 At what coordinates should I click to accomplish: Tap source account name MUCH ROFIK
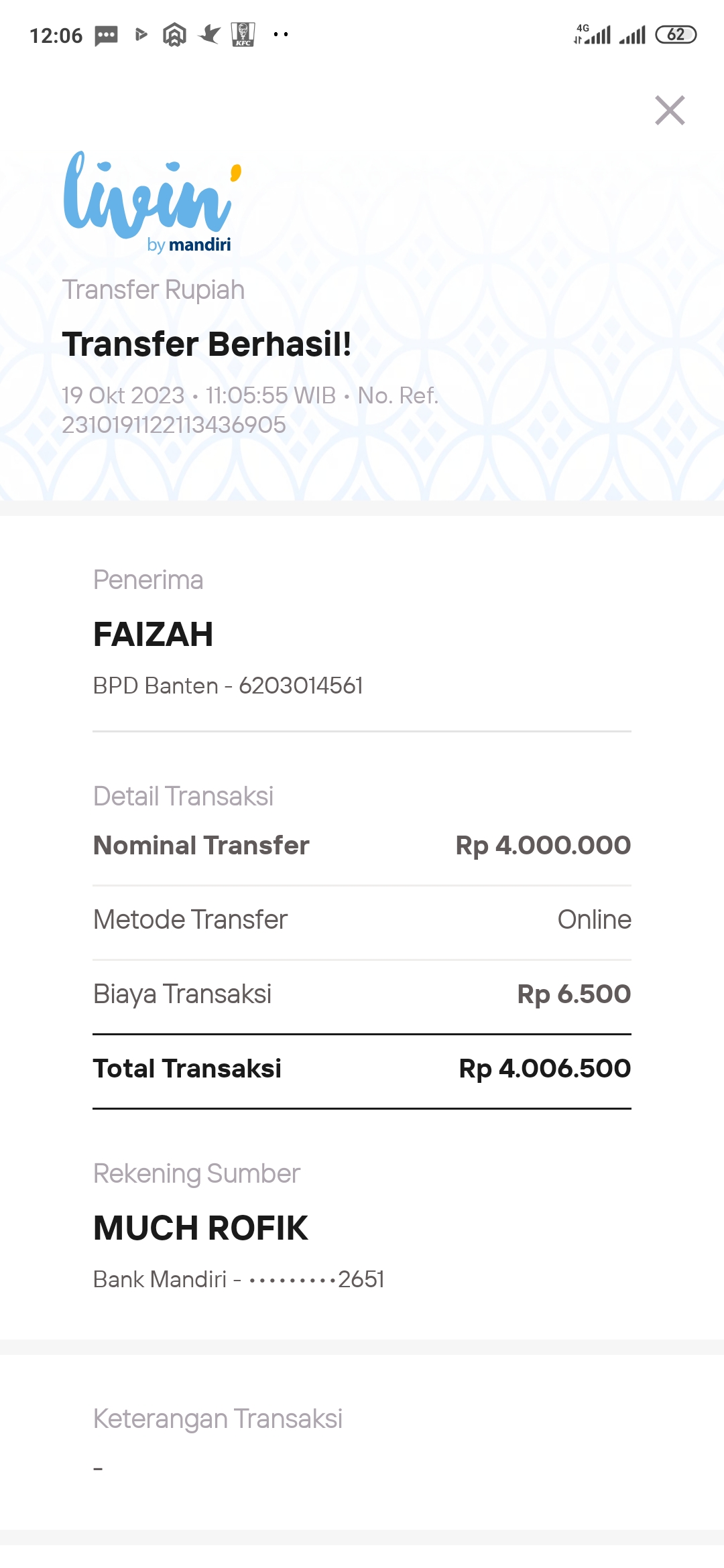tap(200, 1228)
